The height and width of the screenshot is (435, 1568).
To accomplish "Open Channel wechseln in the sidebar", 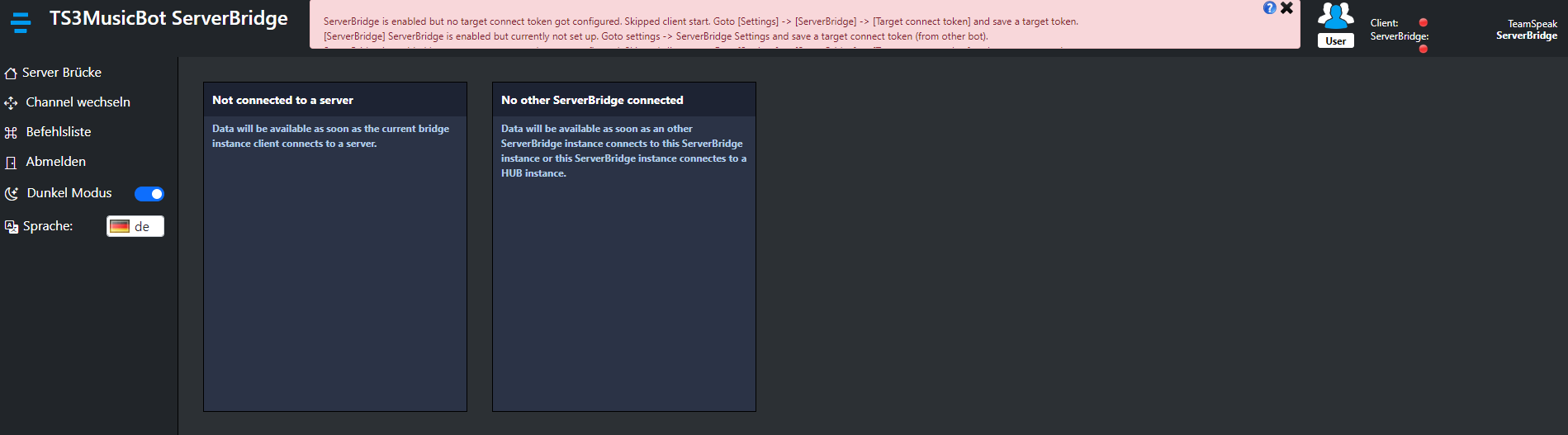I will (x=78, y=102).
